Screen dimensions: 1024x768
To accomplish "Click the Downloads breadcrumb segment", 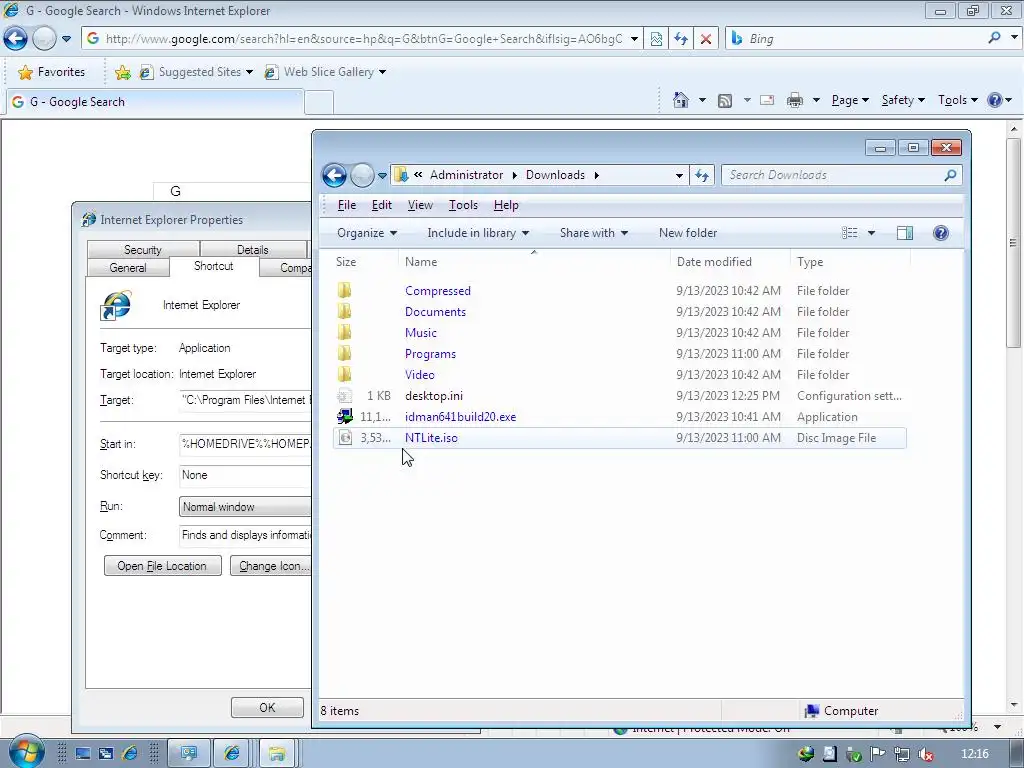I will pos(555,175).
